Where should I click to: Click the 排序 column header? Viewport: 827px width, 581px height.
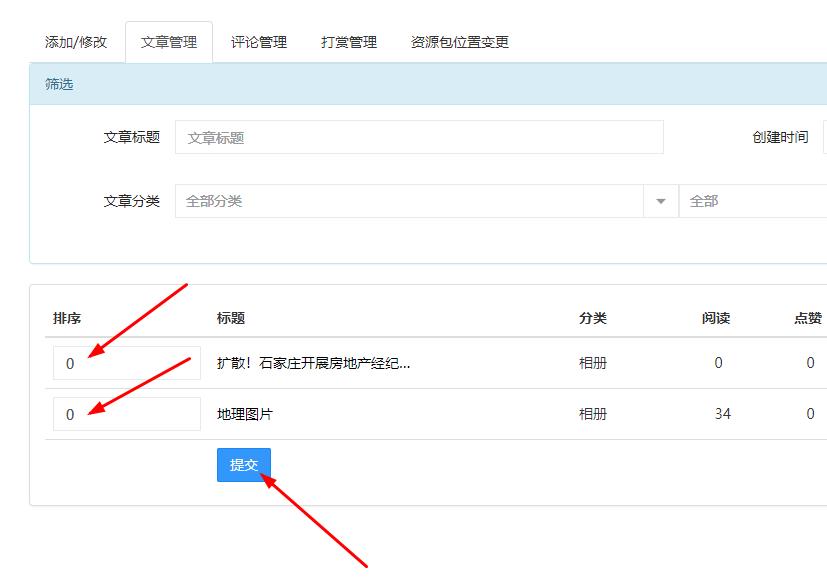pos(67,318)
